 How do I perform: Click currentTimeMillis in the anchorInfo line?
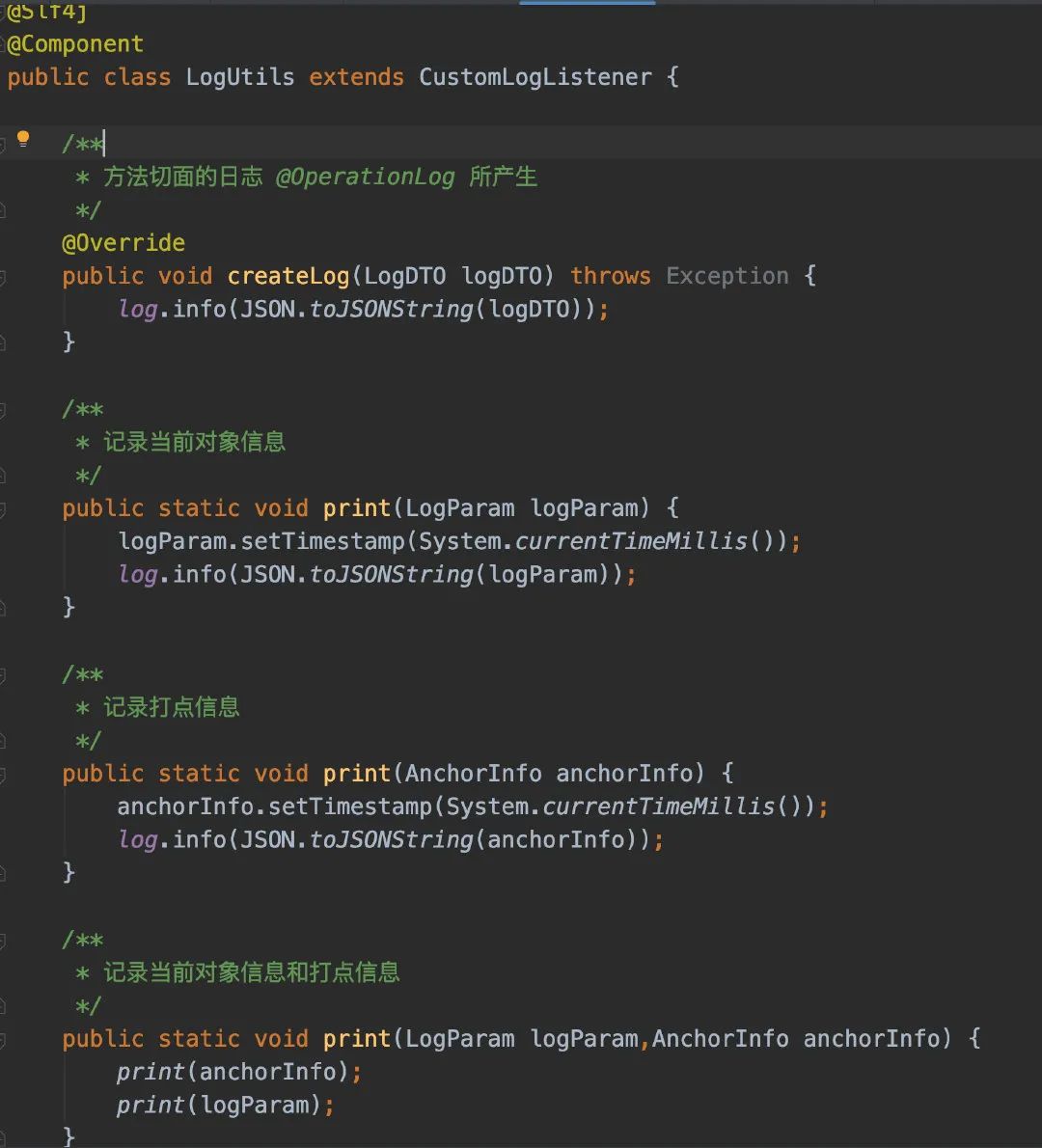click(658, 806)
